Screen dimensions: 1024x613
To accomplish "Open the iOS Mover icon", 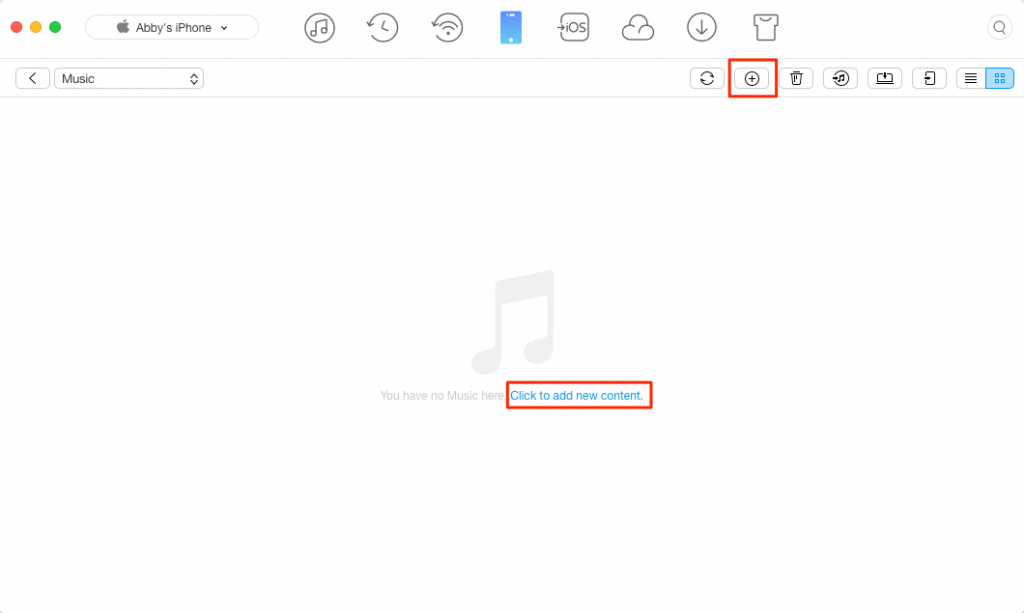I will pyautogui.click(x=573, y=27).
